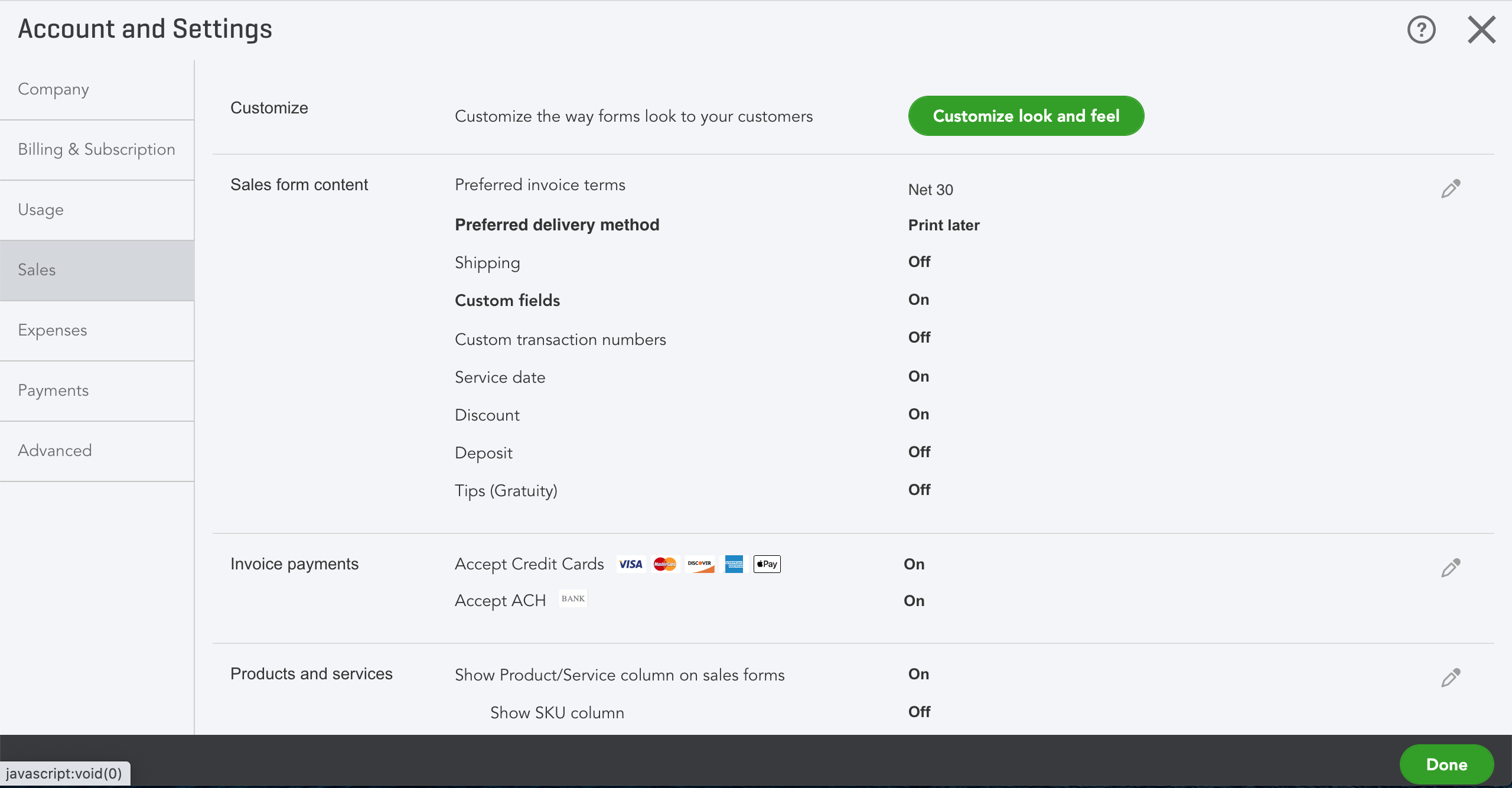Click the Off value for Deposit
The height and width of the screenshot is (788, 1512).
coord(919,452)
